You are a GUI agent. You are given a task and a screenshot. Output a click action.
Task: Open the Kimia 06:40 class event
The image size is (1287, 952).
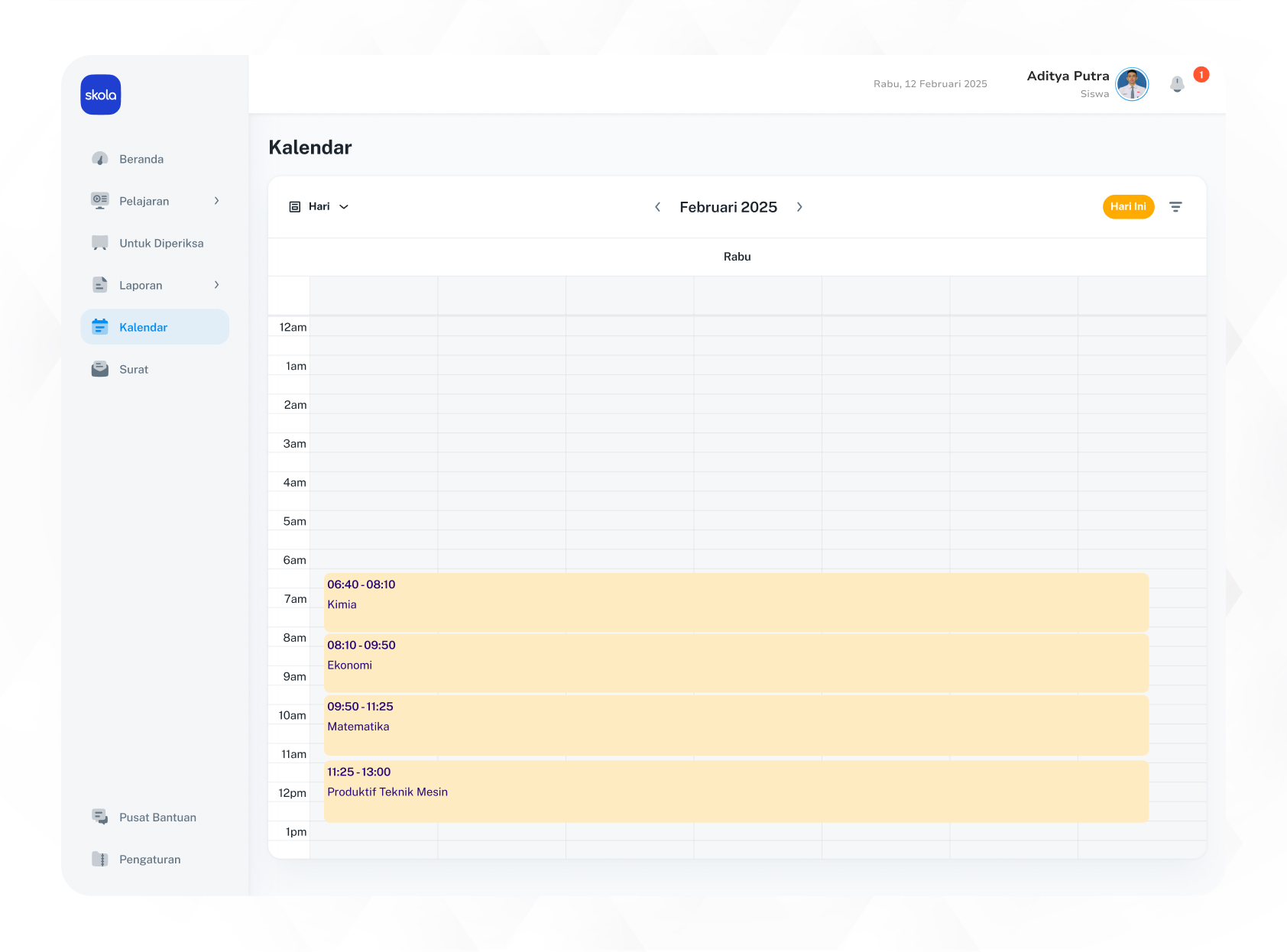pyautogui.click(x=735, y=602)
